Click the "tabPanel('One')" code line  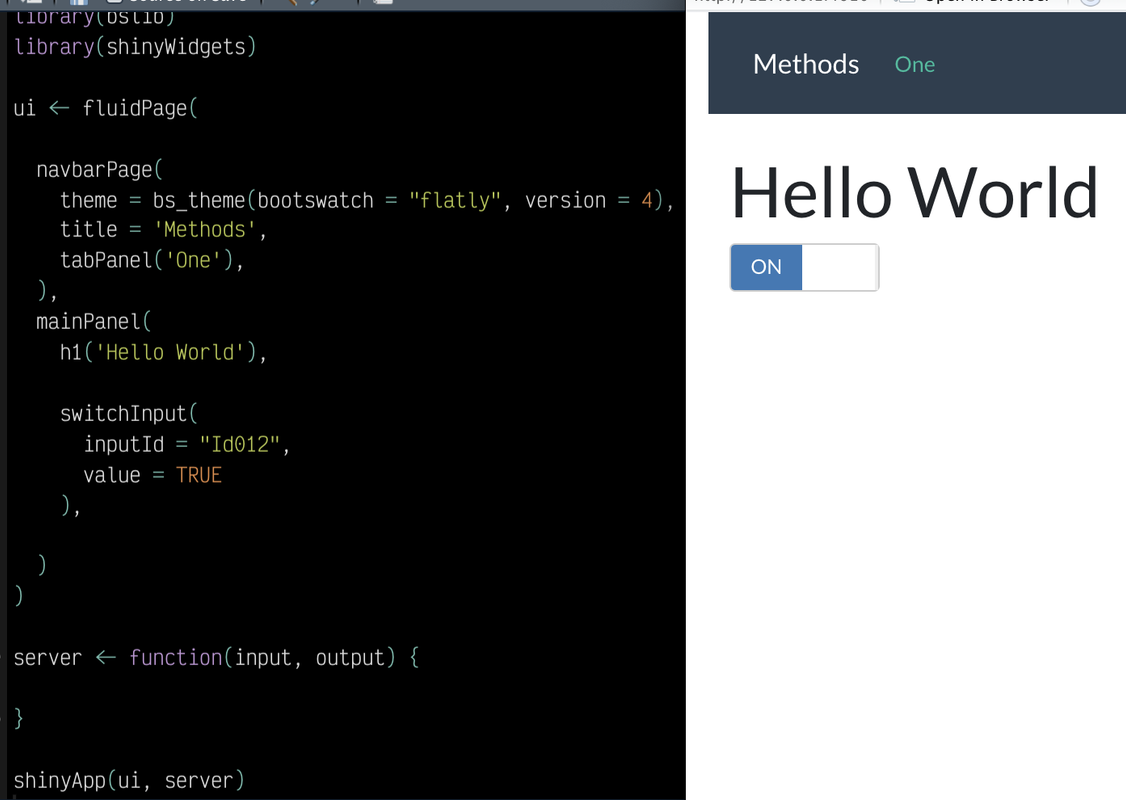pos(152,260)
